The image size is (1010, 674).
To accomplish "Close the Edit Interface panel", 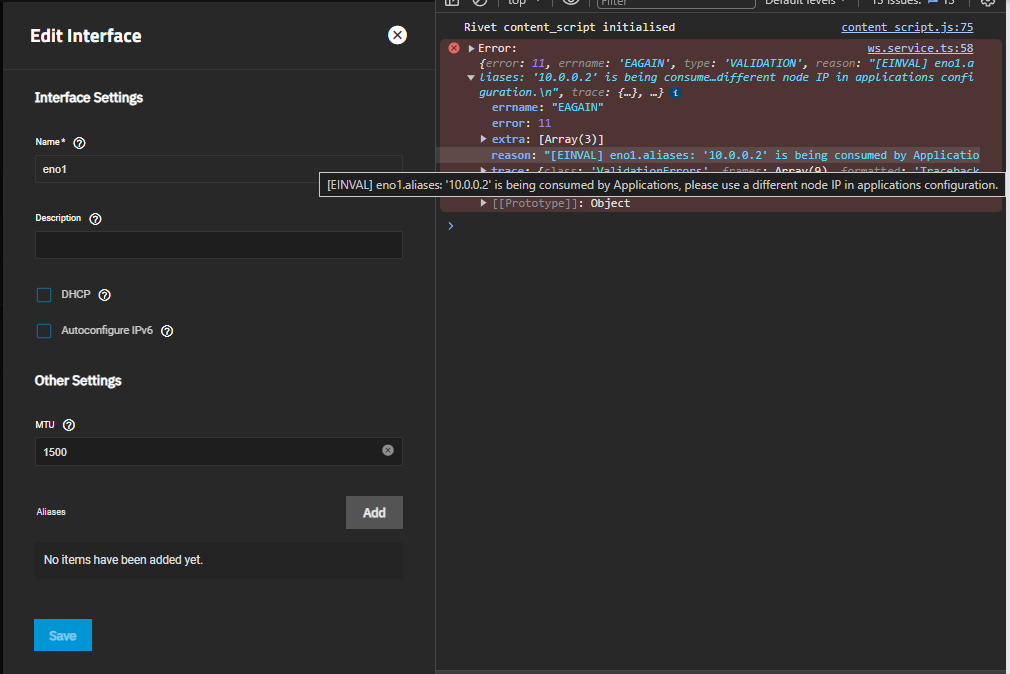I will coord(397,35).
